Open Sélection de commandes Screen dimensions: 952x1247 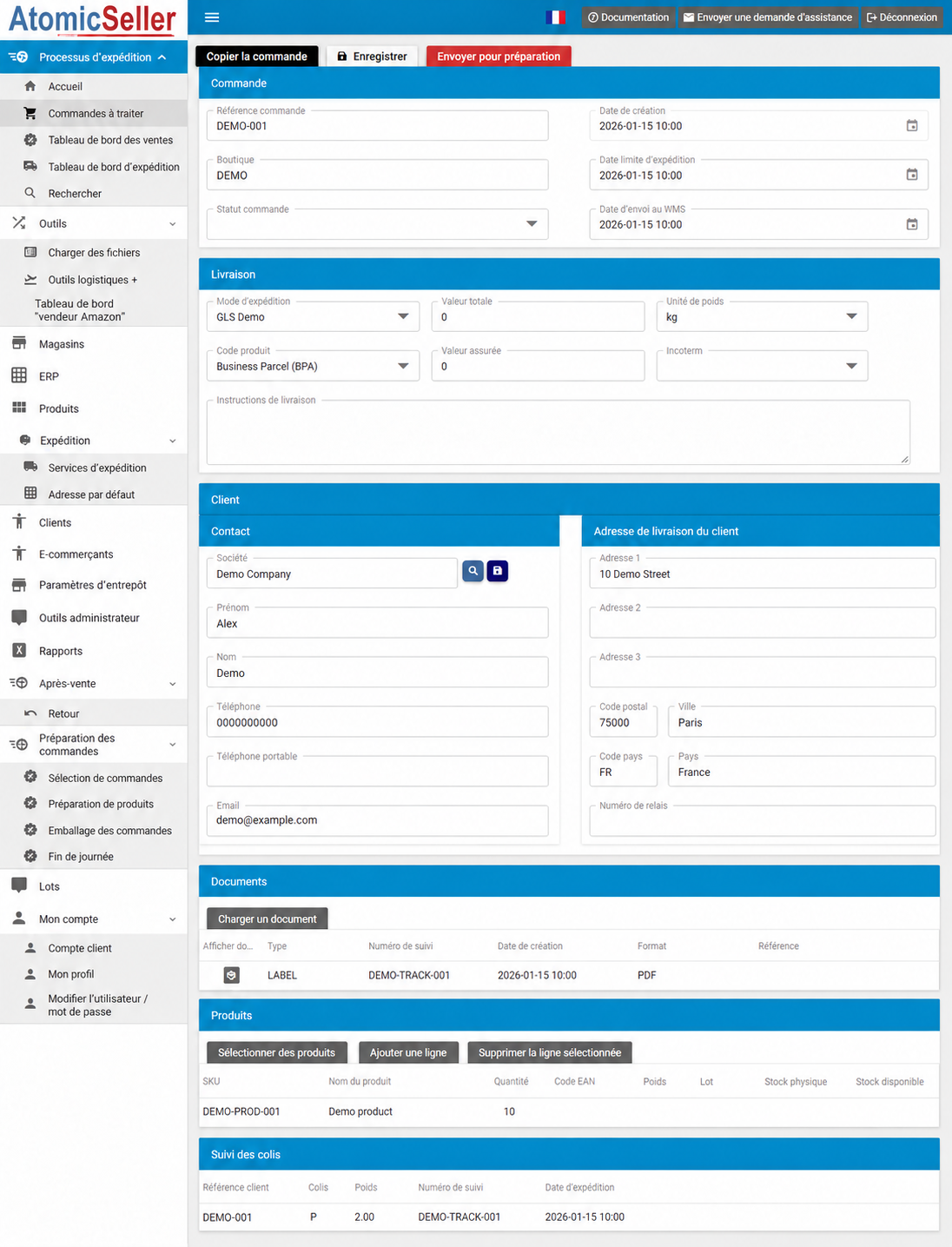105,778
